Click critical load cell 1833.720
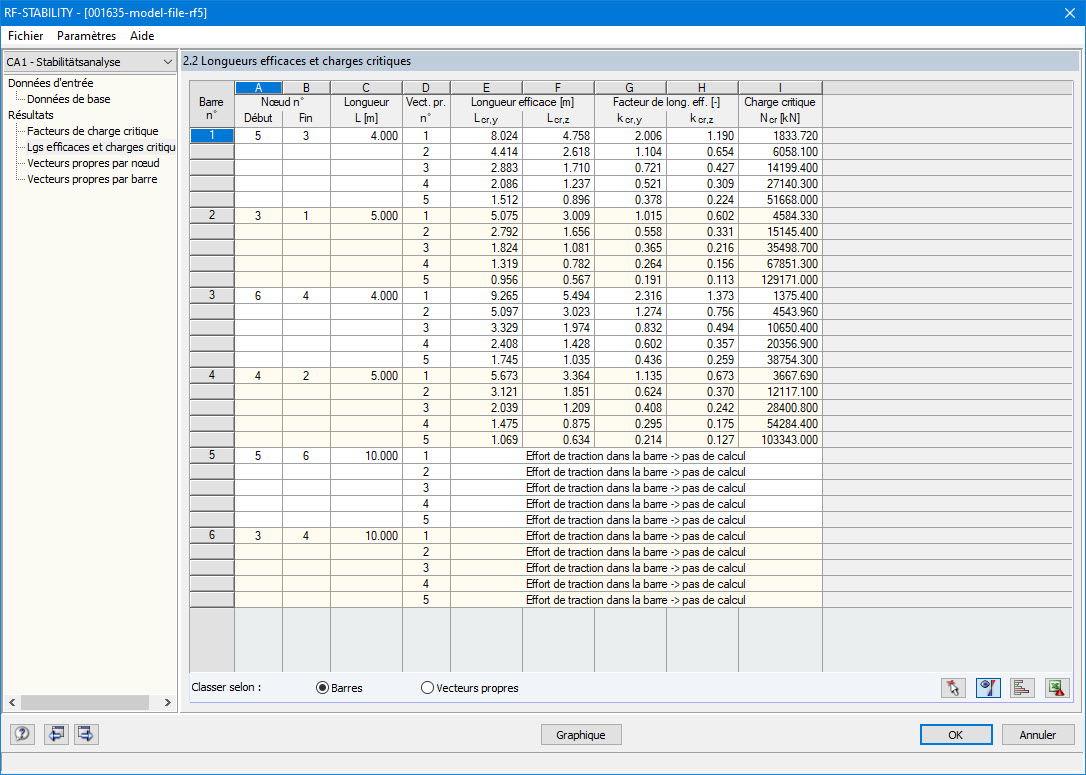Viewport: 1086px width, 775px height. [780, 136]
